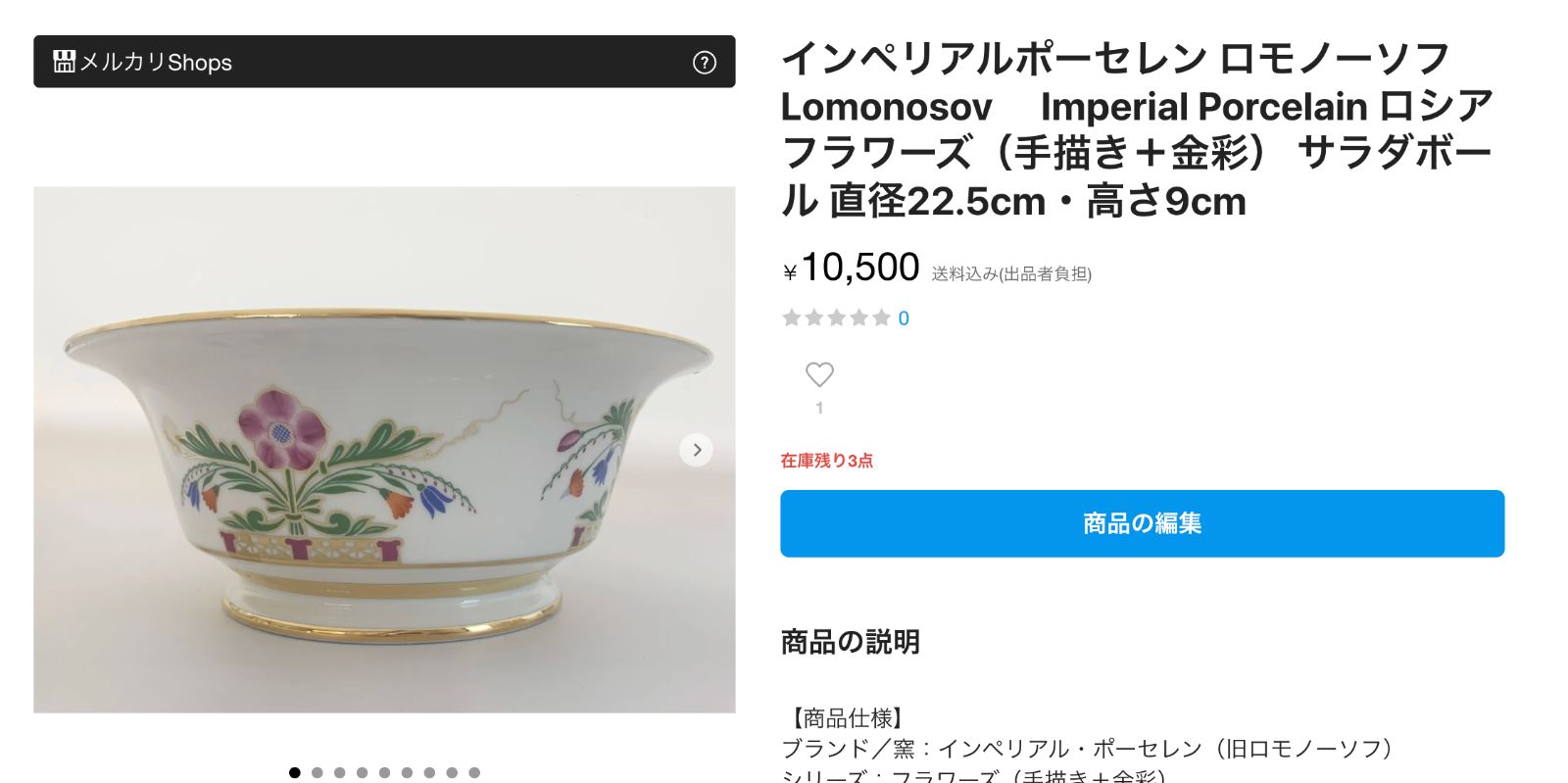Select the middle rating star
Viewport: 1568px width, 783px height.
[835, 318]
